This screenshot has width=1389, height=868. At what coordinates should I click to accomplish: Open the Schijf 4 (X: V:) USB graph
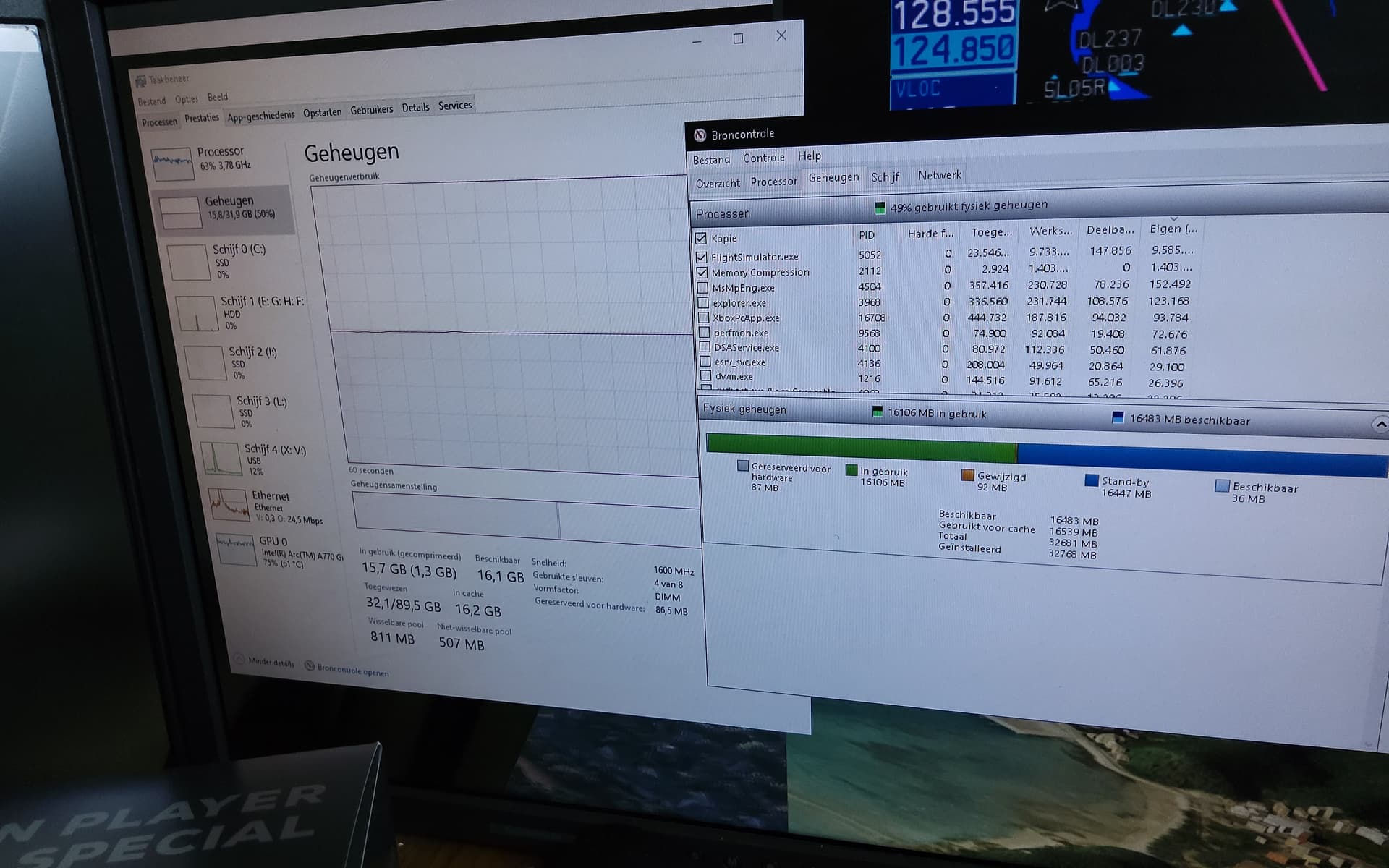(268, 457)
